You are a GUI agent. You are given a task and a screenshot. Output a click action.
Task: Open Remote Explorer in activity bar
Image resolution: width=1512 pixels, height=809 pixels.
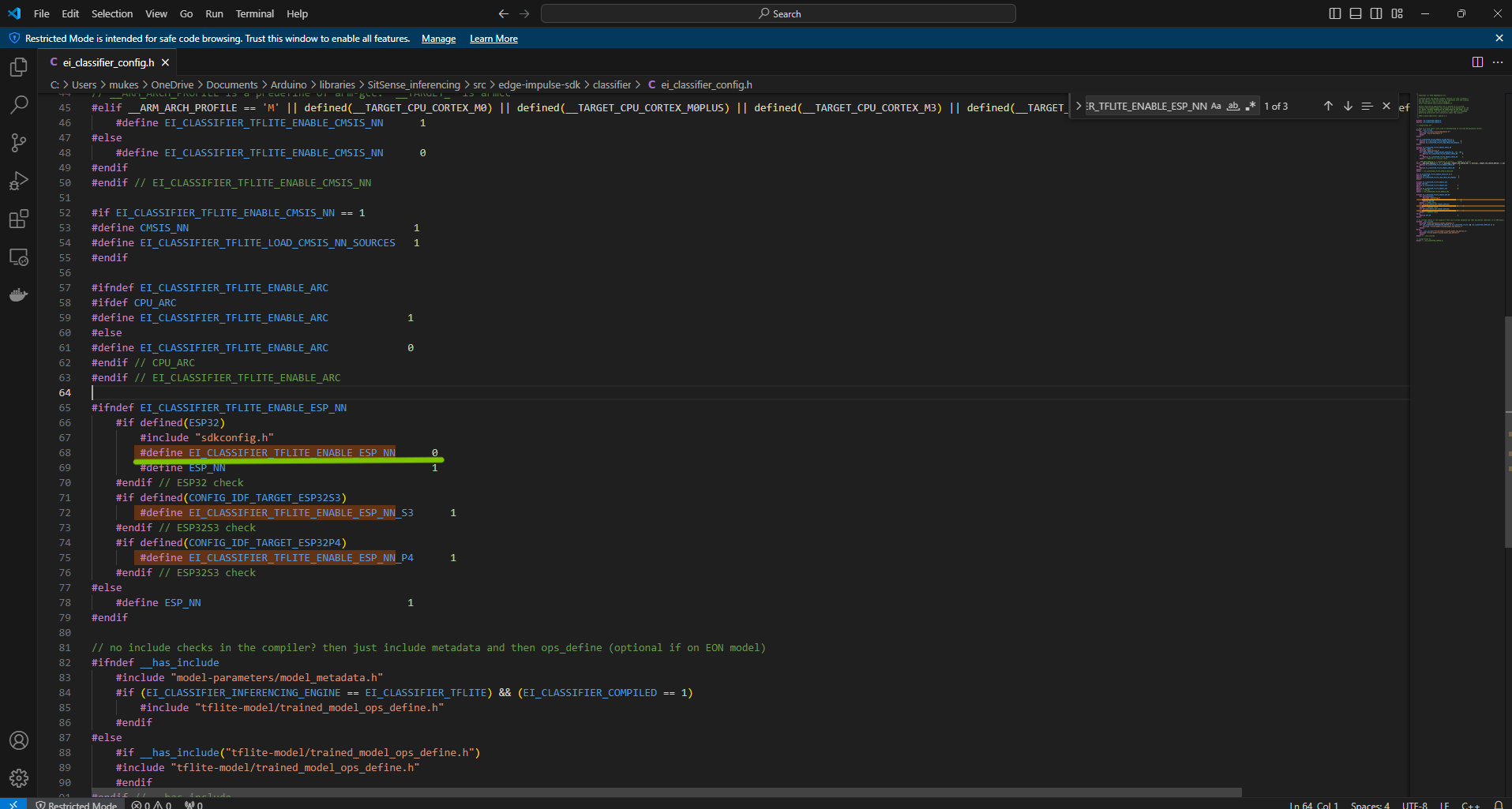(19, 257)
